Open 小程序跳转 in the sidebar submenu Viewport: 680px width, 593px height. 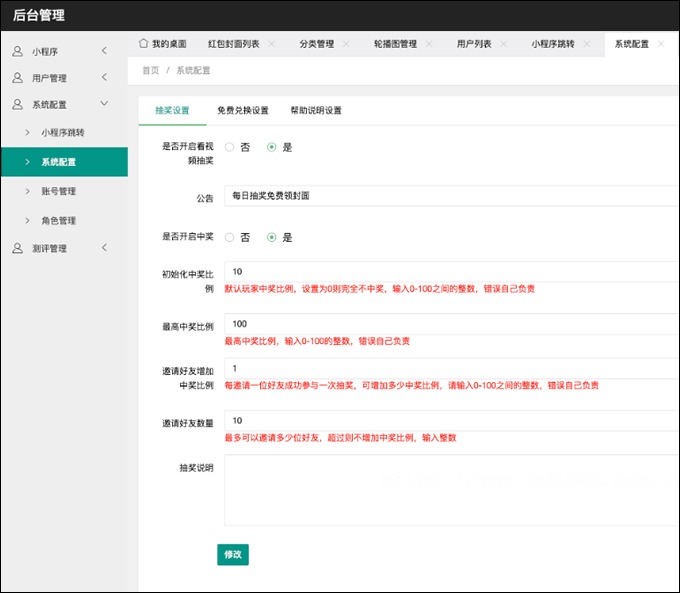[x=64, y=132]
